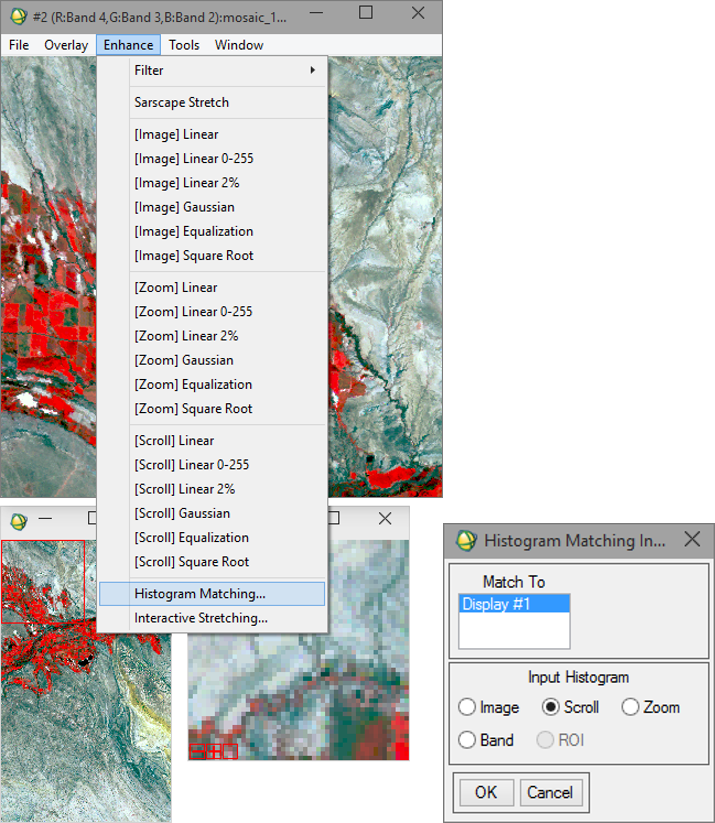
Task: Close the Enhance menu
Action: click(129, 45)
